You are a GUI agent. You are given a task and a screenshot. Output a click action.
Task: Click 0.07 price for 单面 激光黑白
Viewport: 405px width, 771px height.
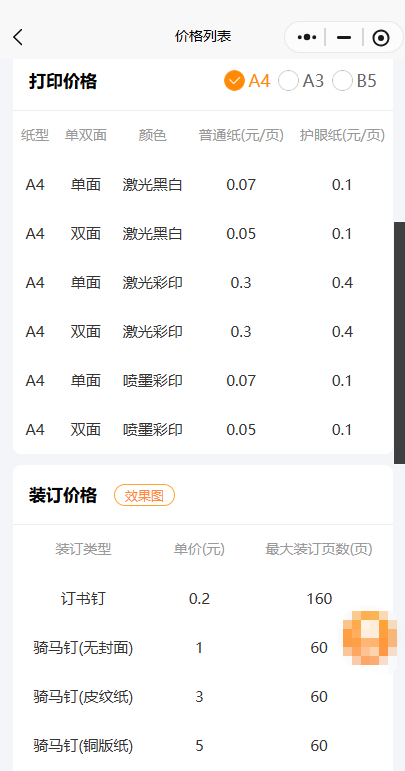[x=241, y=185]
